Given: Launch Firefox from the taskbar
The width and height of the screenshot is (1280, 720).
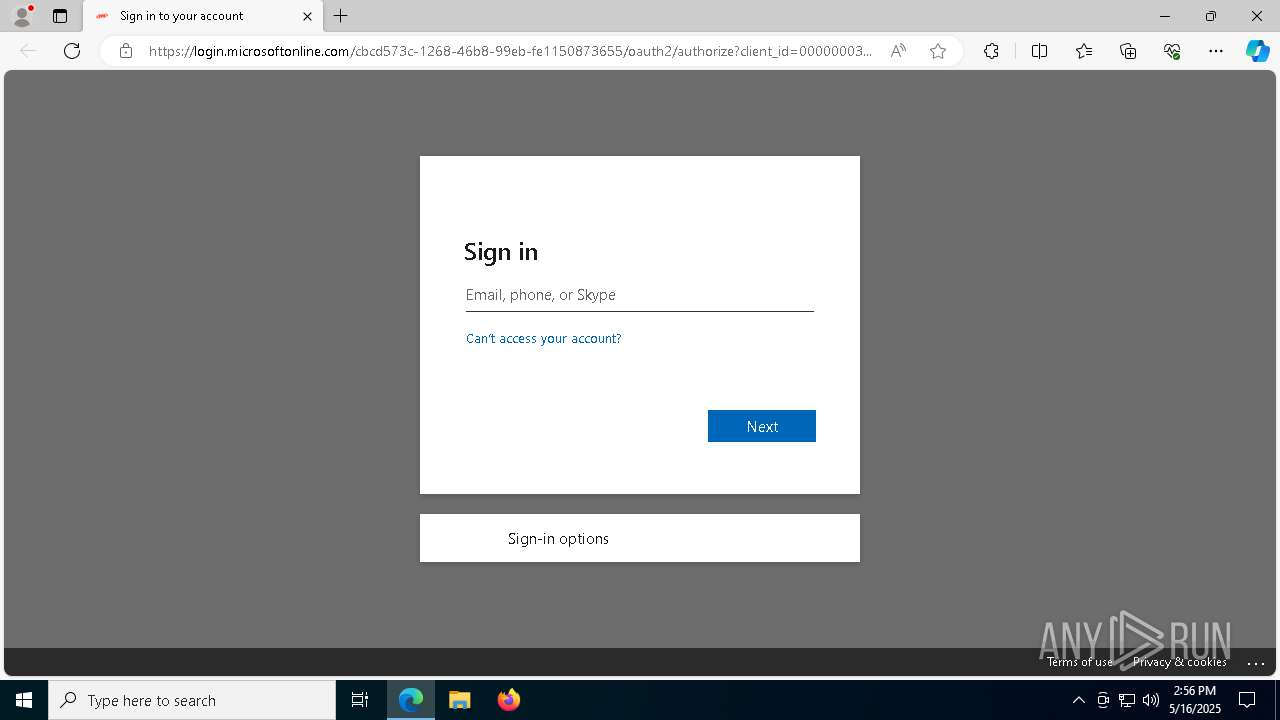Looking at the screenshot, I should pyautogui.click(x=509, y=700).
